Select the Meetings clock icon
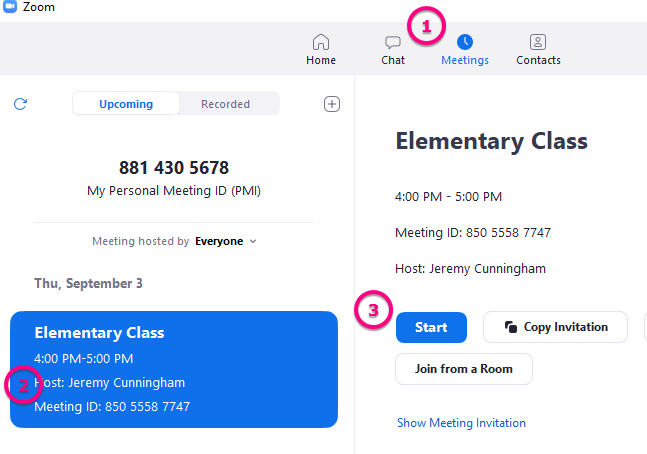 point(465,42)
